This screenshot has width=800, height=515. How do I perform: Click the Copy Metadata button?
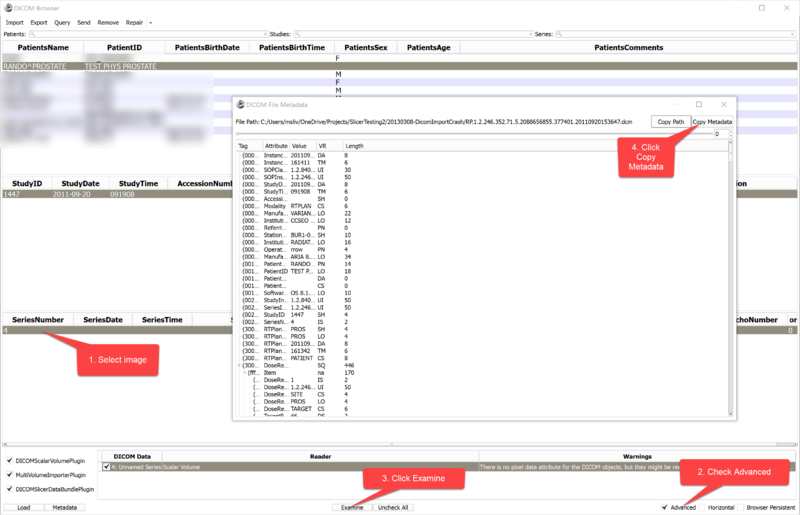(x=712, y=121)
